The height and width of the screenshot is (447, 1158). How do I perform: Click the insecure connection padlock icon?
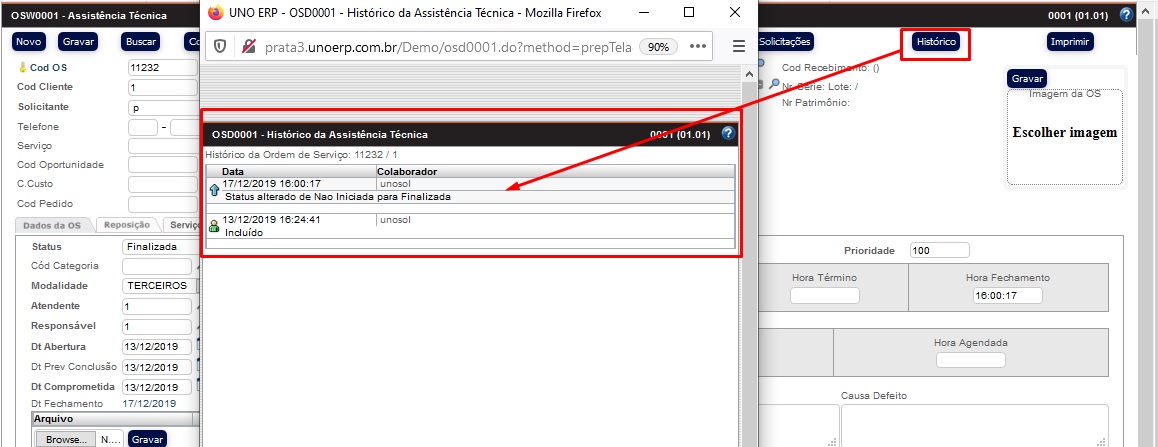[x=248, y=46]
